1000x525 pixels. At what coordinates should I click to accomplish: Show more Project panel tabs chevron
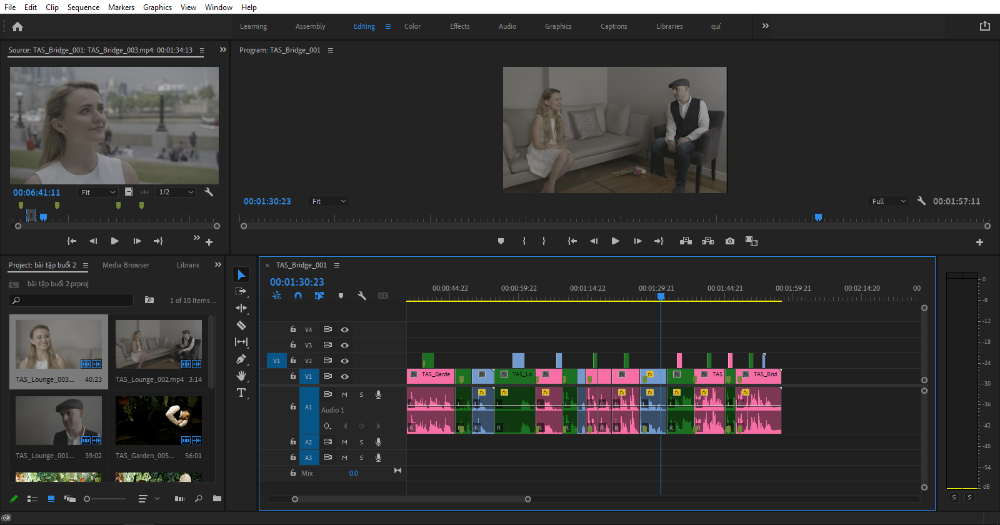[x=217, y=265]
